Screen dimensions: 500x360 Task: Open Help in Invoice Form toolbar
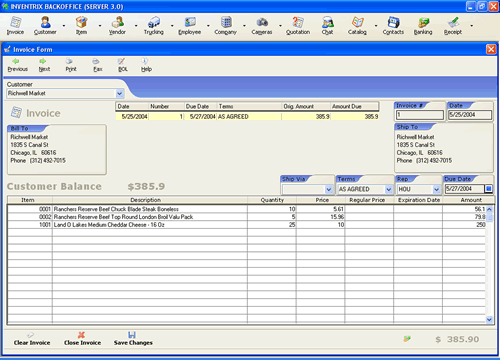point(146,65)
